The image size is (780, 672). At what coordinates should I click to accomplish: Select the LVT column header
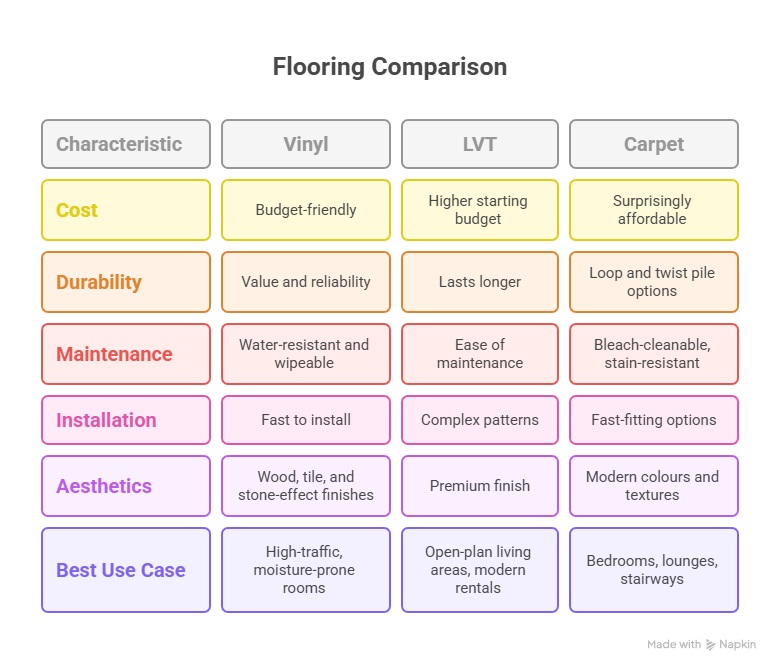pos(480,144)
